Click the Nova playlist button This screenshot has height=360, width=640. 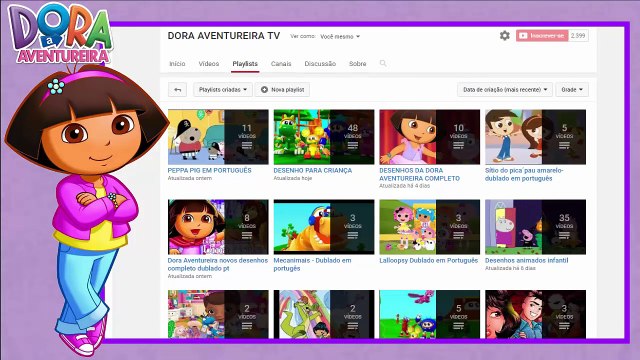(x=282, y=90)
